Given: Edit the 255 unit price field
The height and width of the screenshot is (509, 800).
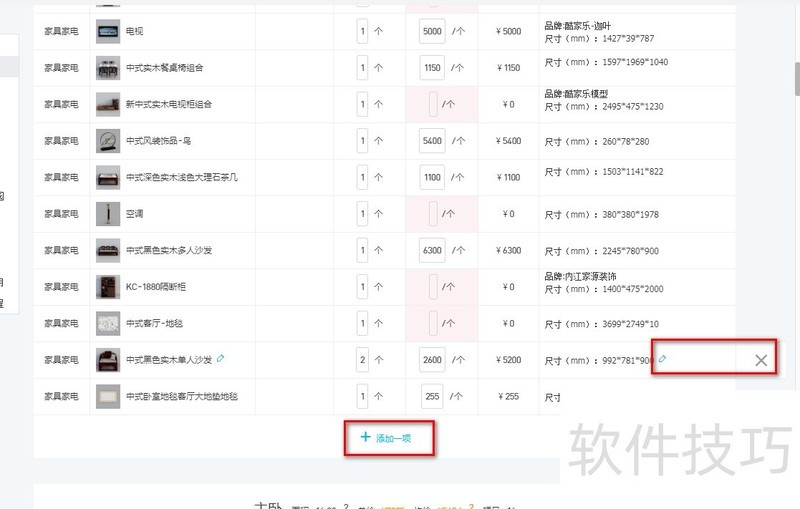Looking at the screenshot, I should 432,396.
